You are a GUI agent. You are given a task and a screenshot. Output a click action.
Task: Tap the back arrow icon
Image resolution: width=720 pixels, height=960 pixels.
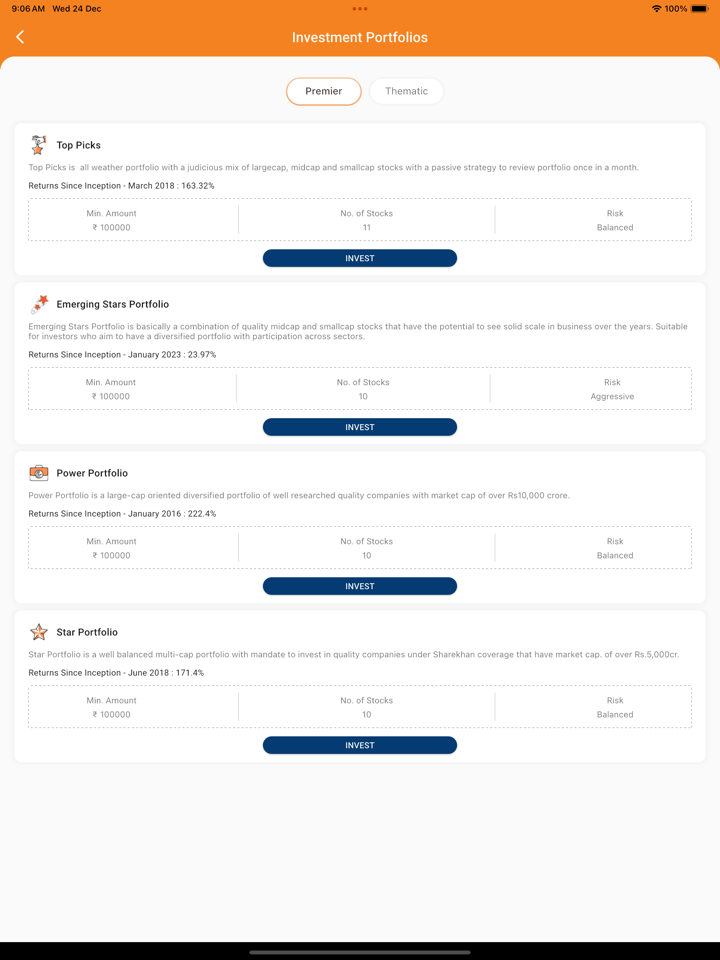point(20,37)
